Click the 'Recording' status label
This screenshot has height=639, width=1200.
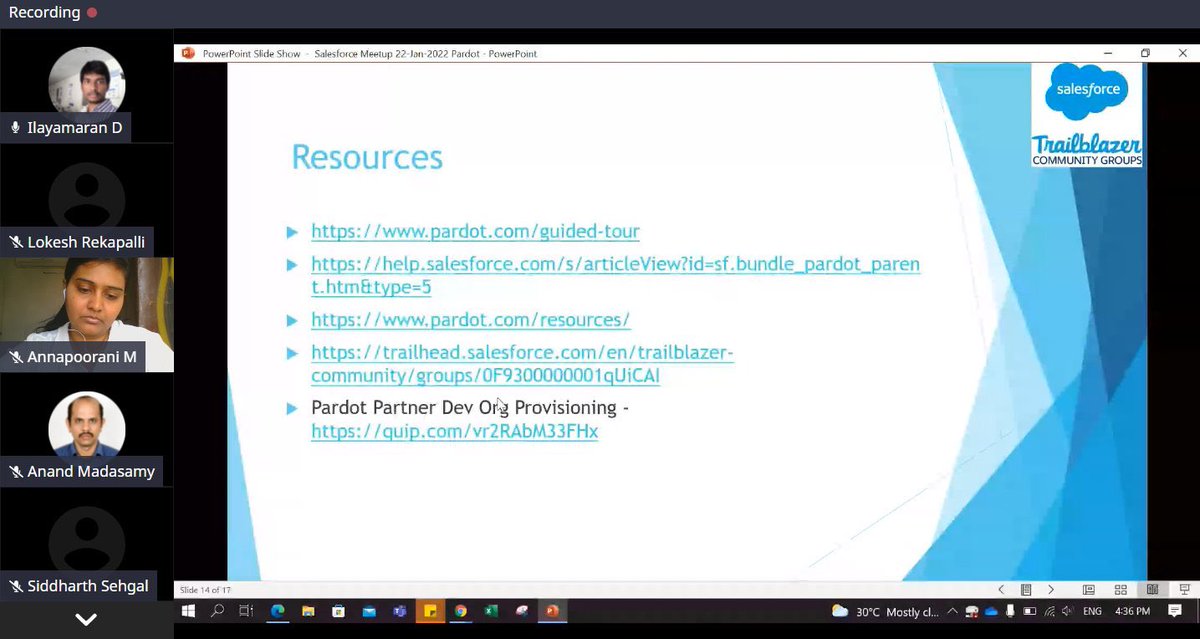(x=44, y=13)
